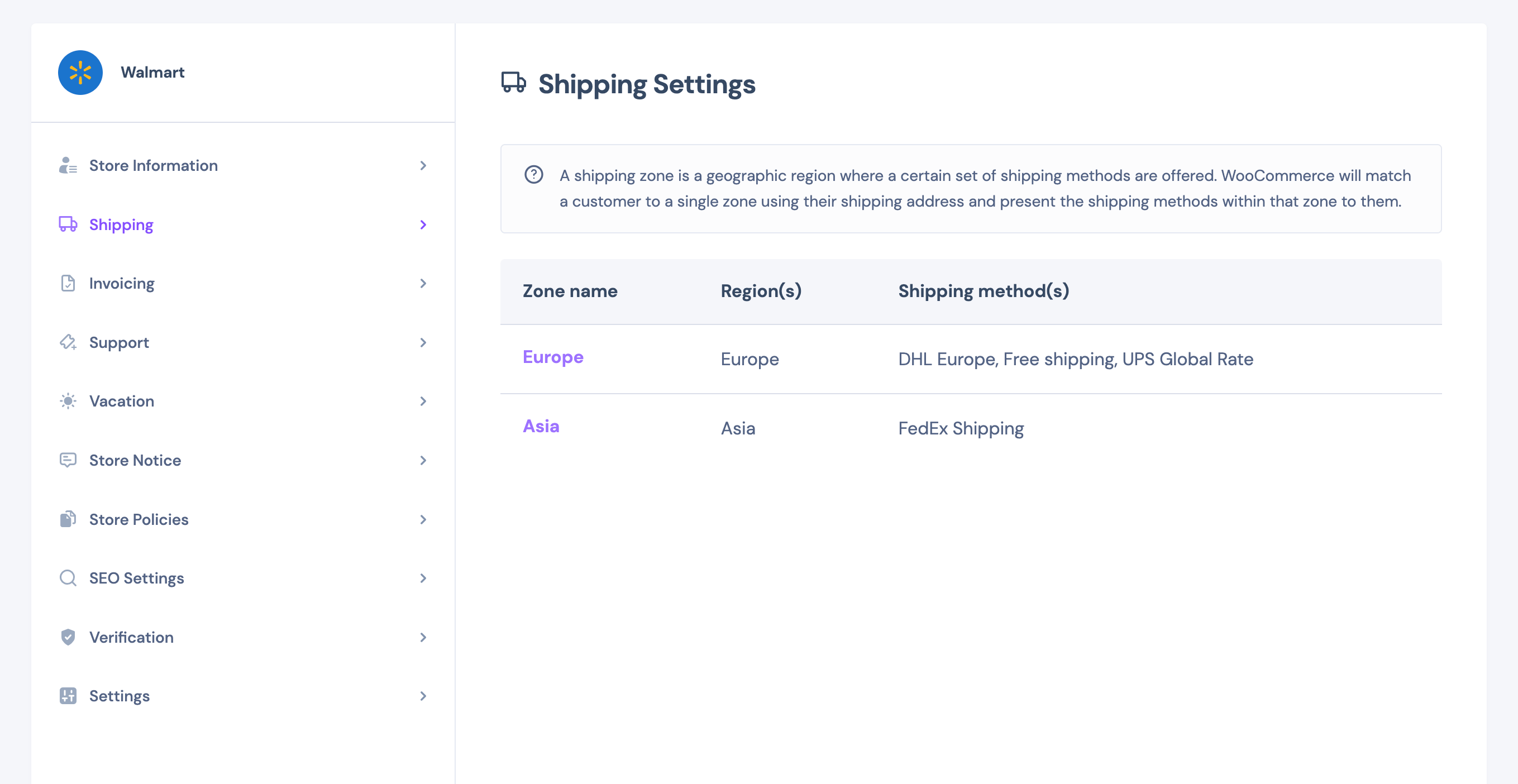The image size is (1518, 784).
Task: Click the Walmart store logo
Action: [x=80, y=72]
